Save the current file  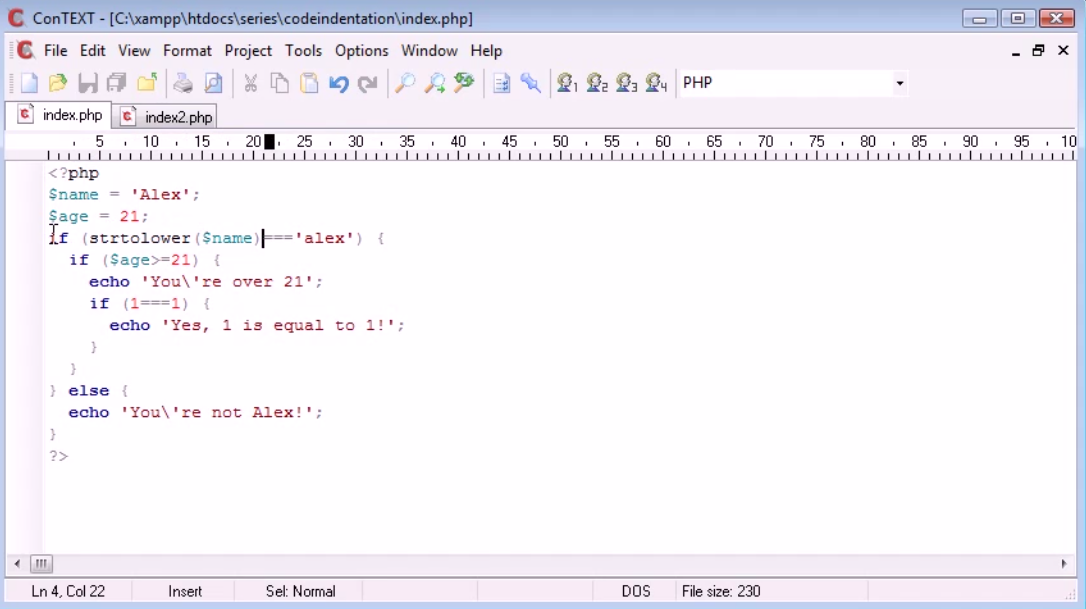pyautogui.click(x=87, y=83)
